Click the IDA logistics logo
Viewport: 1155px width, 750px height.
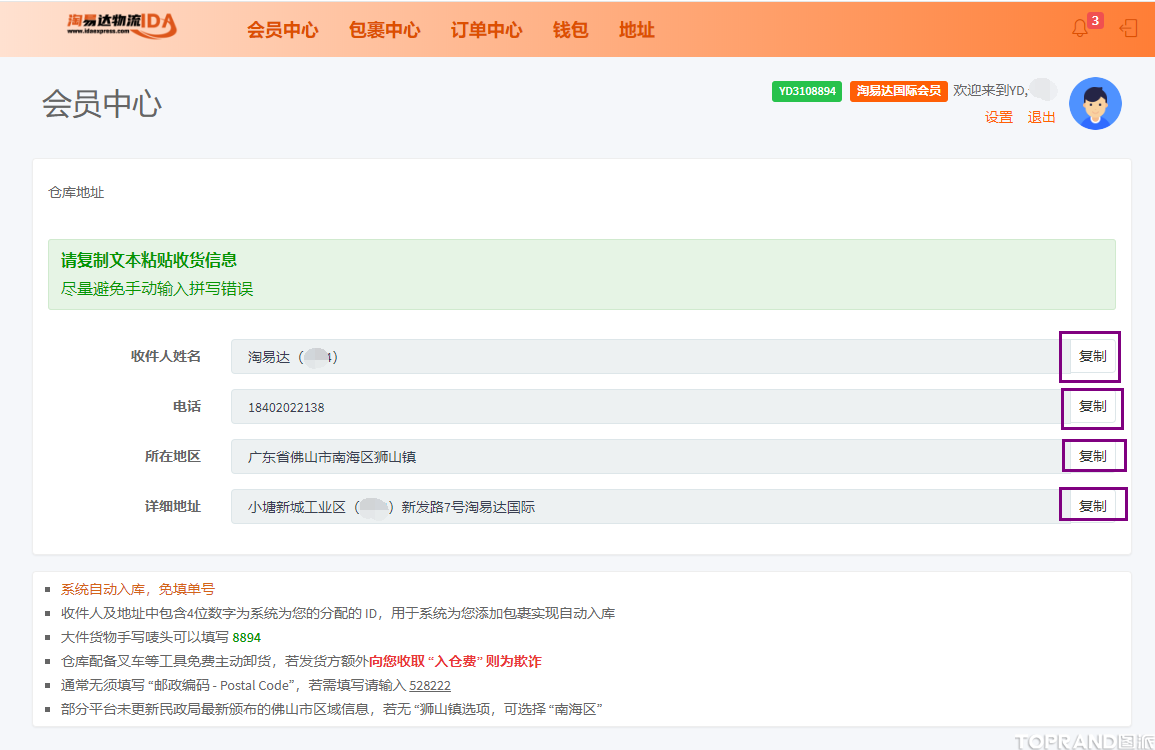[x=122, y=26]
